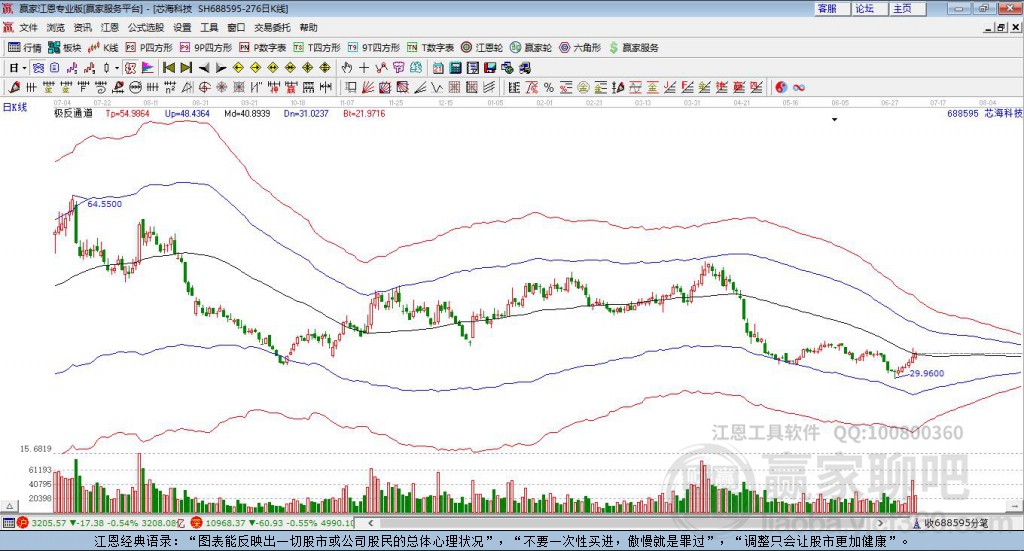Click the Shanghai index 3205.57 status entry
This screenshot has width=1024, height=551.
103,523
